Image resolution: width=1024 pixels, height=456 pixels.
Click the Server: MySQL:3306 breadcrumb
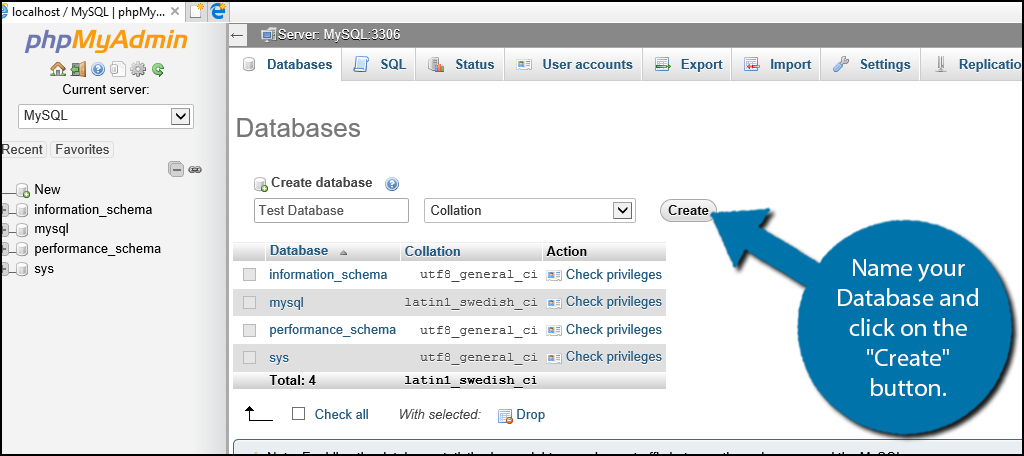[339, 35]
